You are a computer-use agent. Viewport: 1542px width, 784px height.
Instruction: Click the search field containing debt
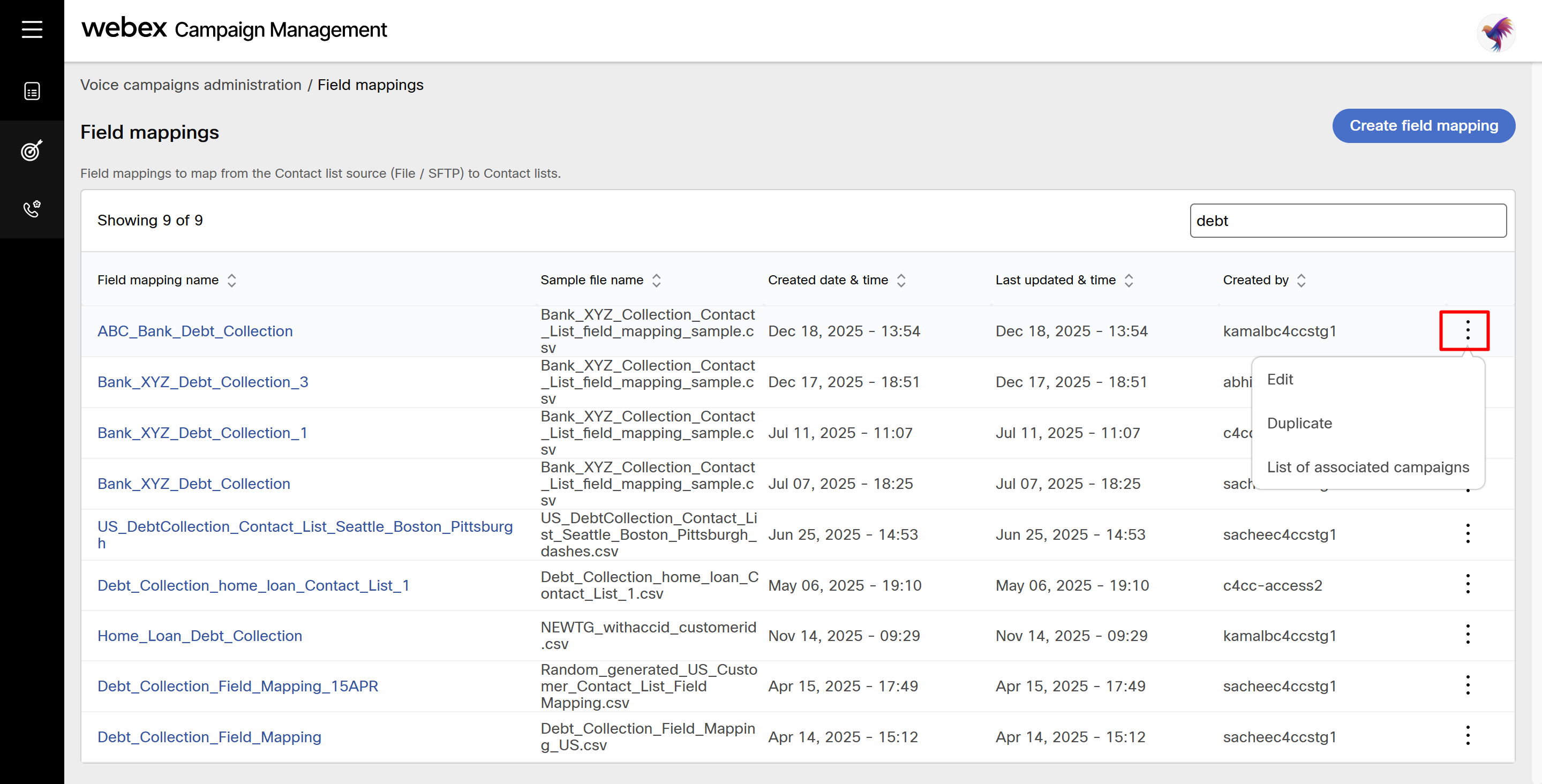coord(1347,221)
